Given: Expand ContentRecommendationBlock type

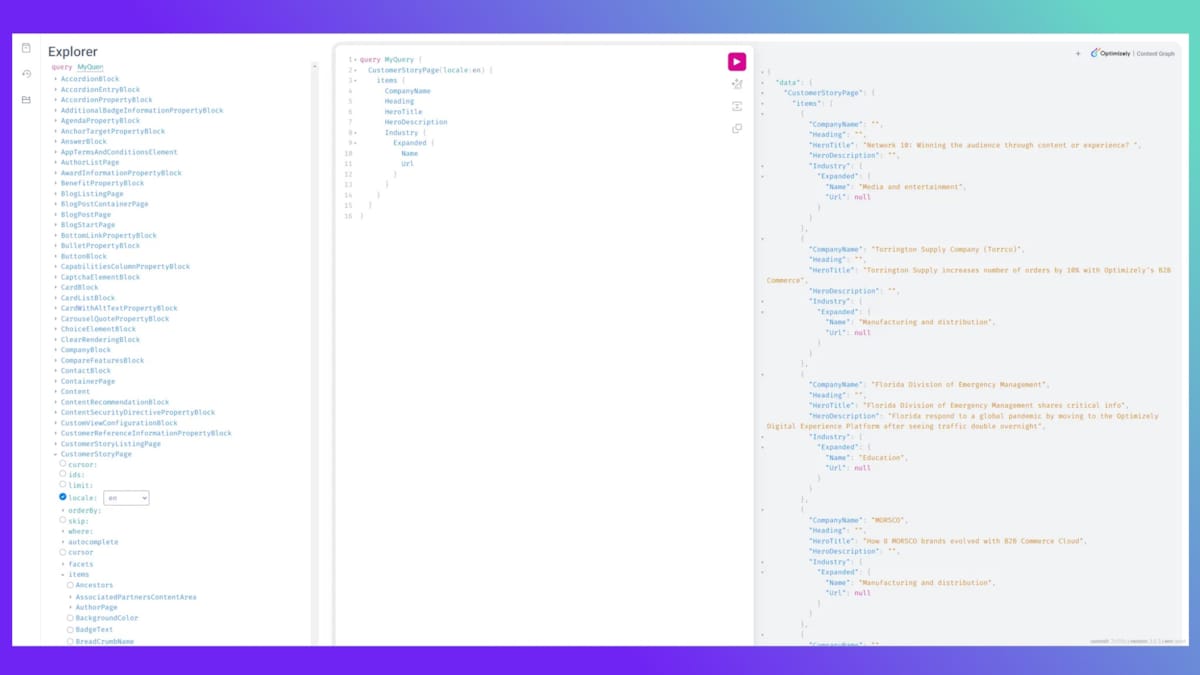Looking at the screenshot, I should click(56, 402).
